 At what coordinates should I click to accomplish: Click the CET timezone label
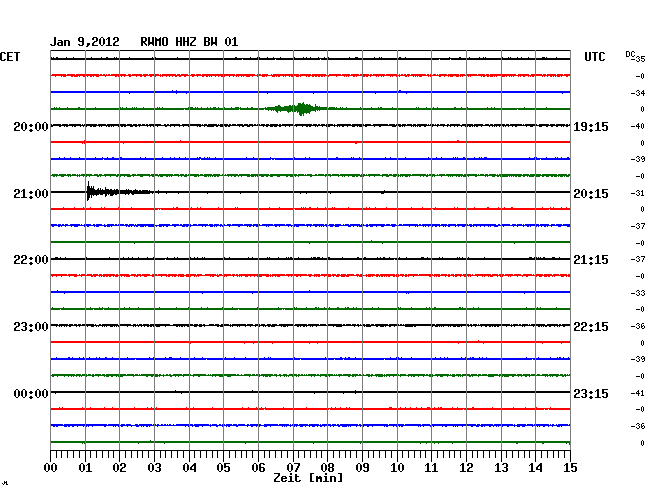[x=10, y=57]
